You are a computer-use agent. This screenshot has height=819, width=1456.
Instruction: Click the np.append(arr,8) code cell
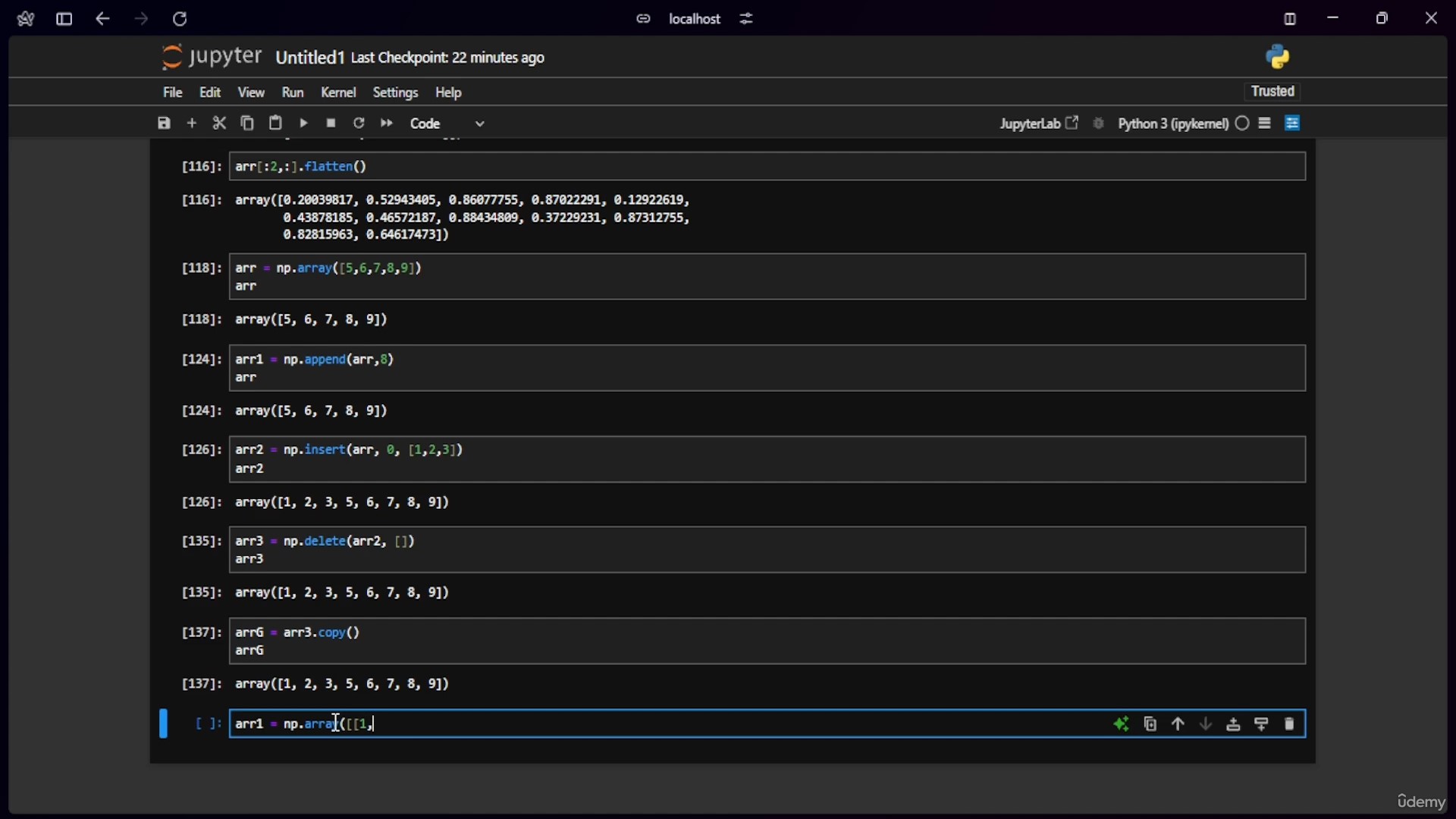[767, 368]
